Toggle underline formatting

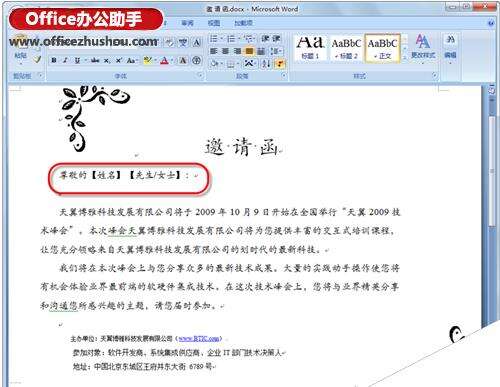[x=77, y=60]
